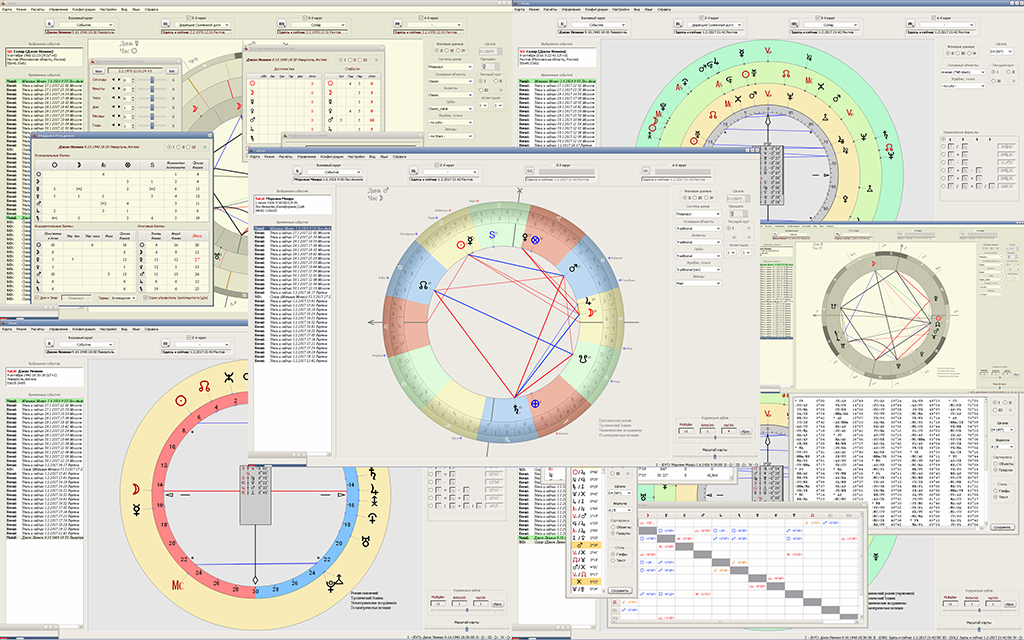Click red Moon glyph in bottom-left chart

tap(136, 489)
